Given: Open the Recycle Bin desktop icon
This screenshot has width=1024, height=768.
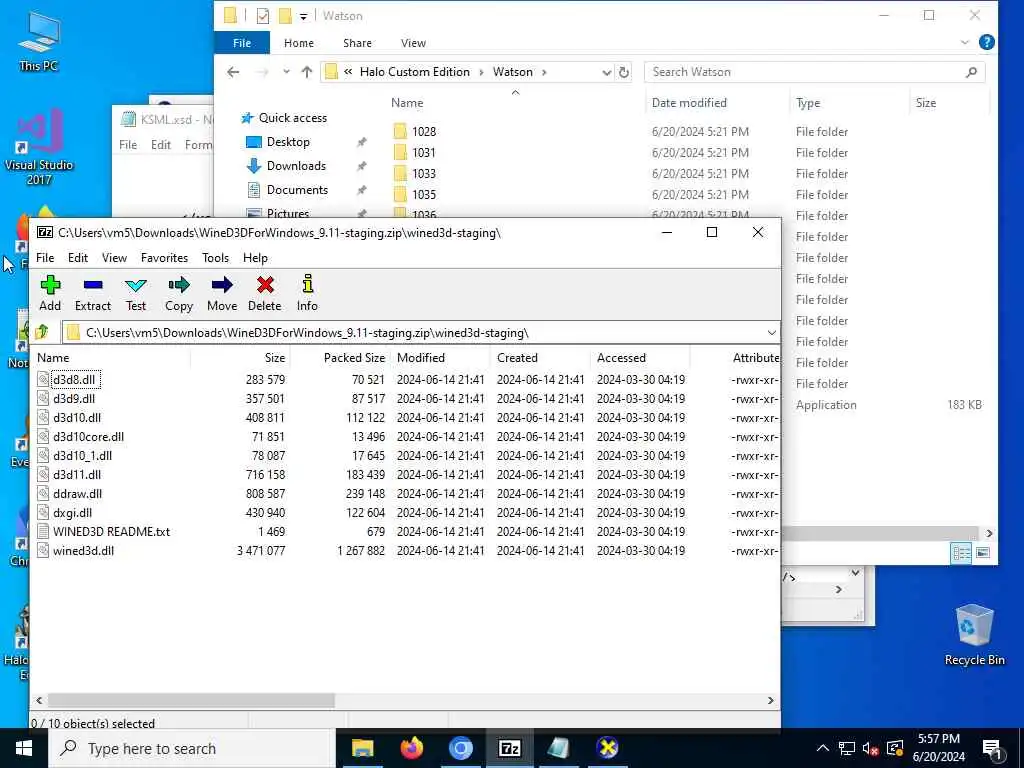Looking at the screenshot, I should tap(974, 635).
